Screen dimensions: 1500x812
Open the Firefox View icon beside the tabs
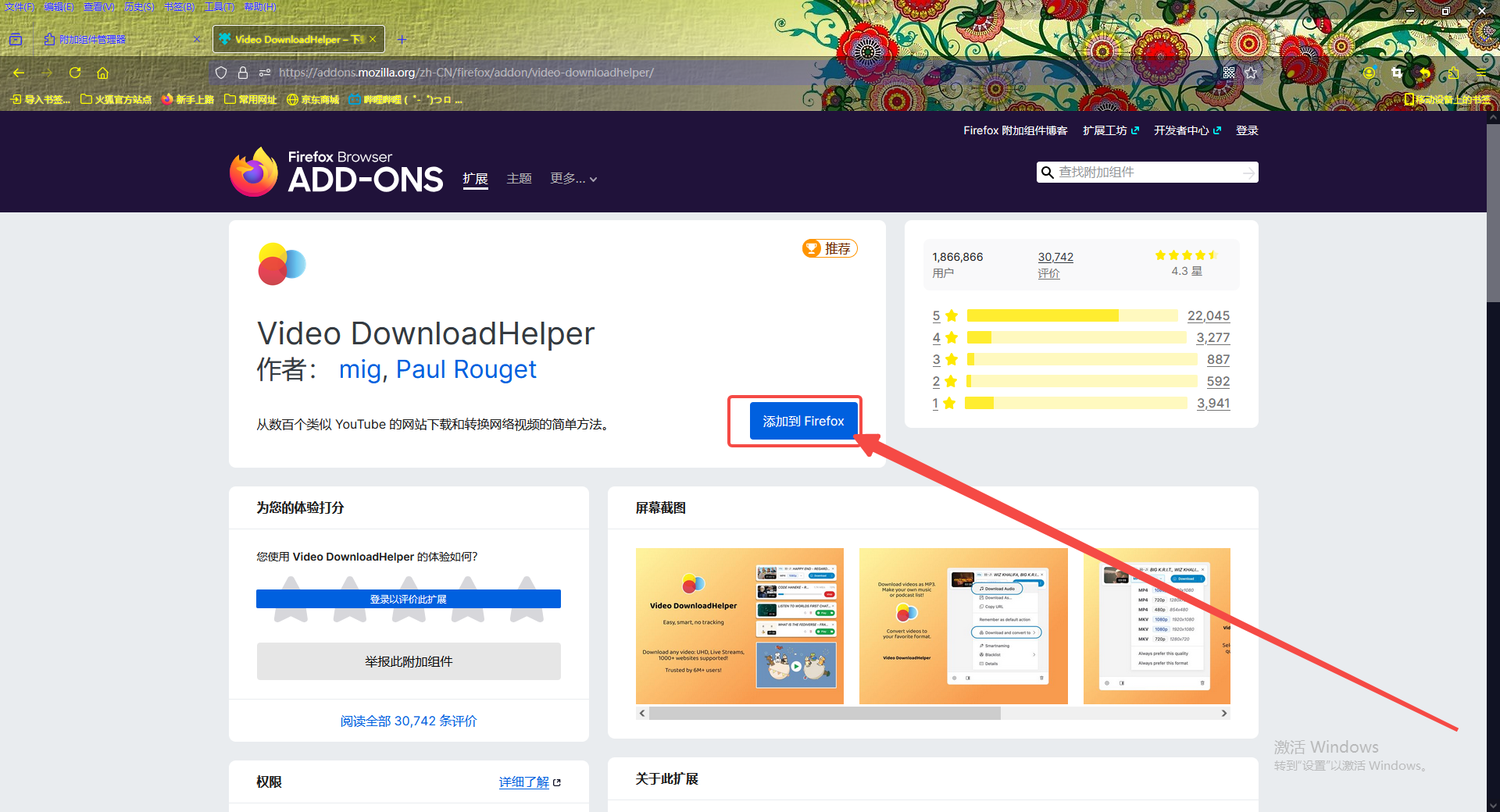click(16, 39)
